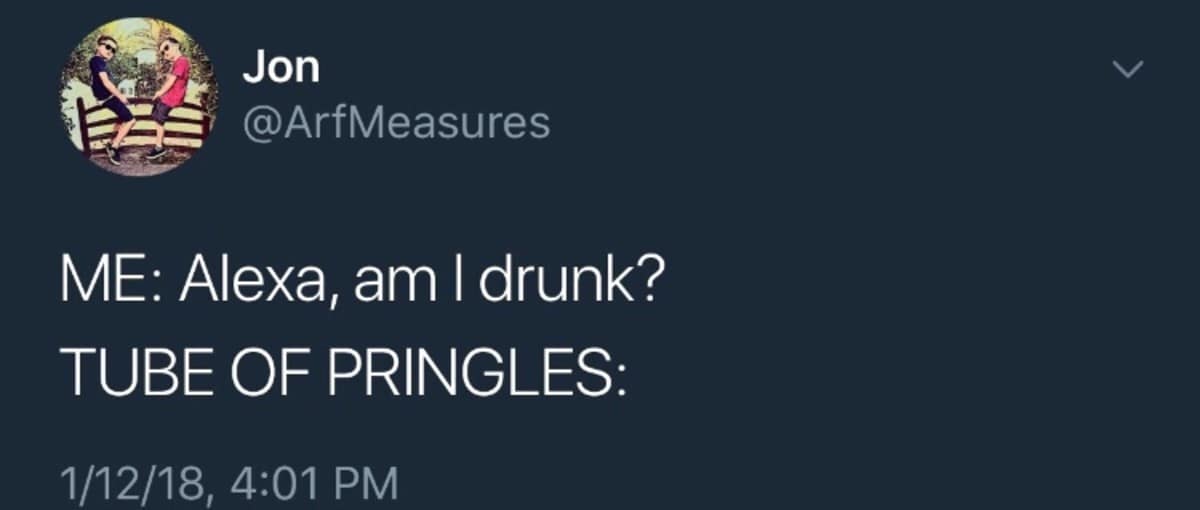Click the tweet timestamp 1/12/18, 4:01 PM
Viewport: 1200px width, 510px height.
point(229,483)
